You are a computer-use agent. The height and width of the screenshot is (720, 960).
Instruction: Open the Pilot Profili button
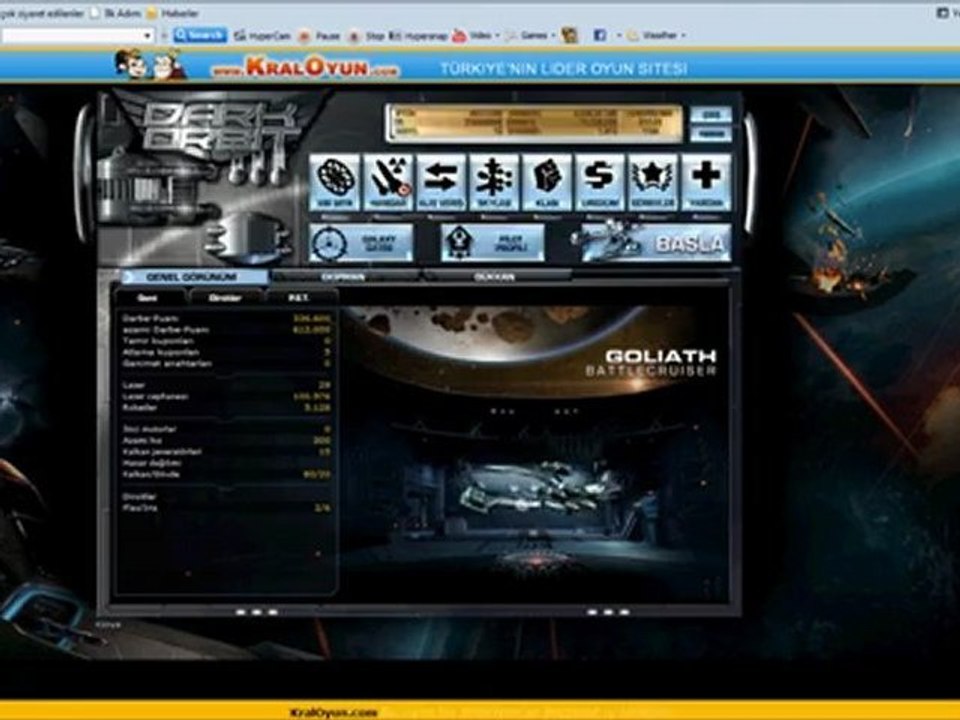pos(493,243)
